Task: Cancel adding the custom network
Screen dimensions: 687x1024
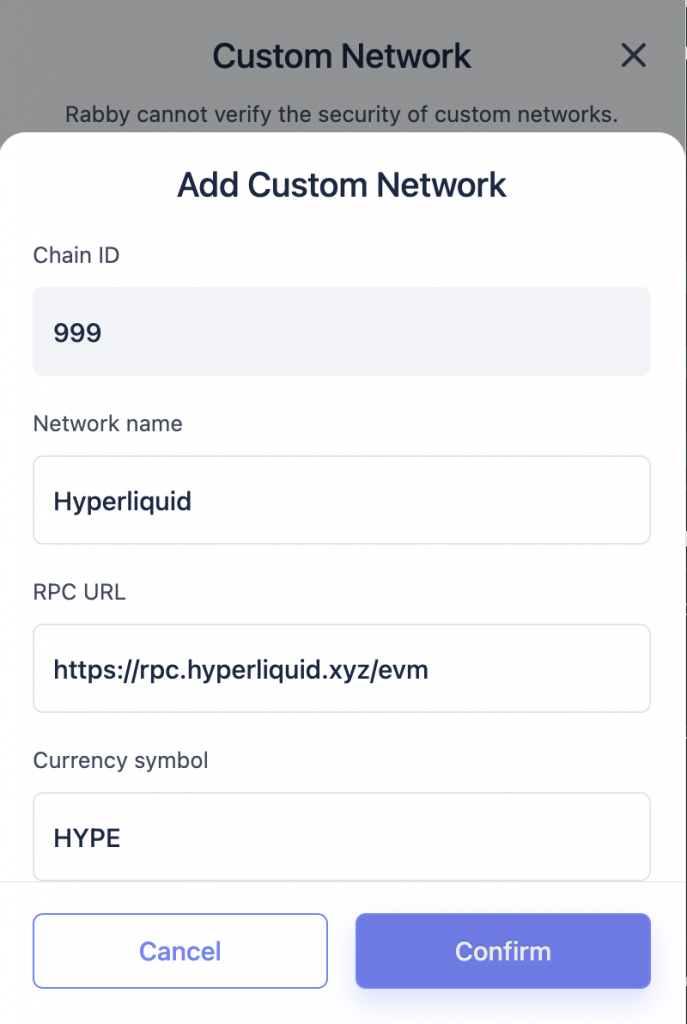Action: [180, 950]
